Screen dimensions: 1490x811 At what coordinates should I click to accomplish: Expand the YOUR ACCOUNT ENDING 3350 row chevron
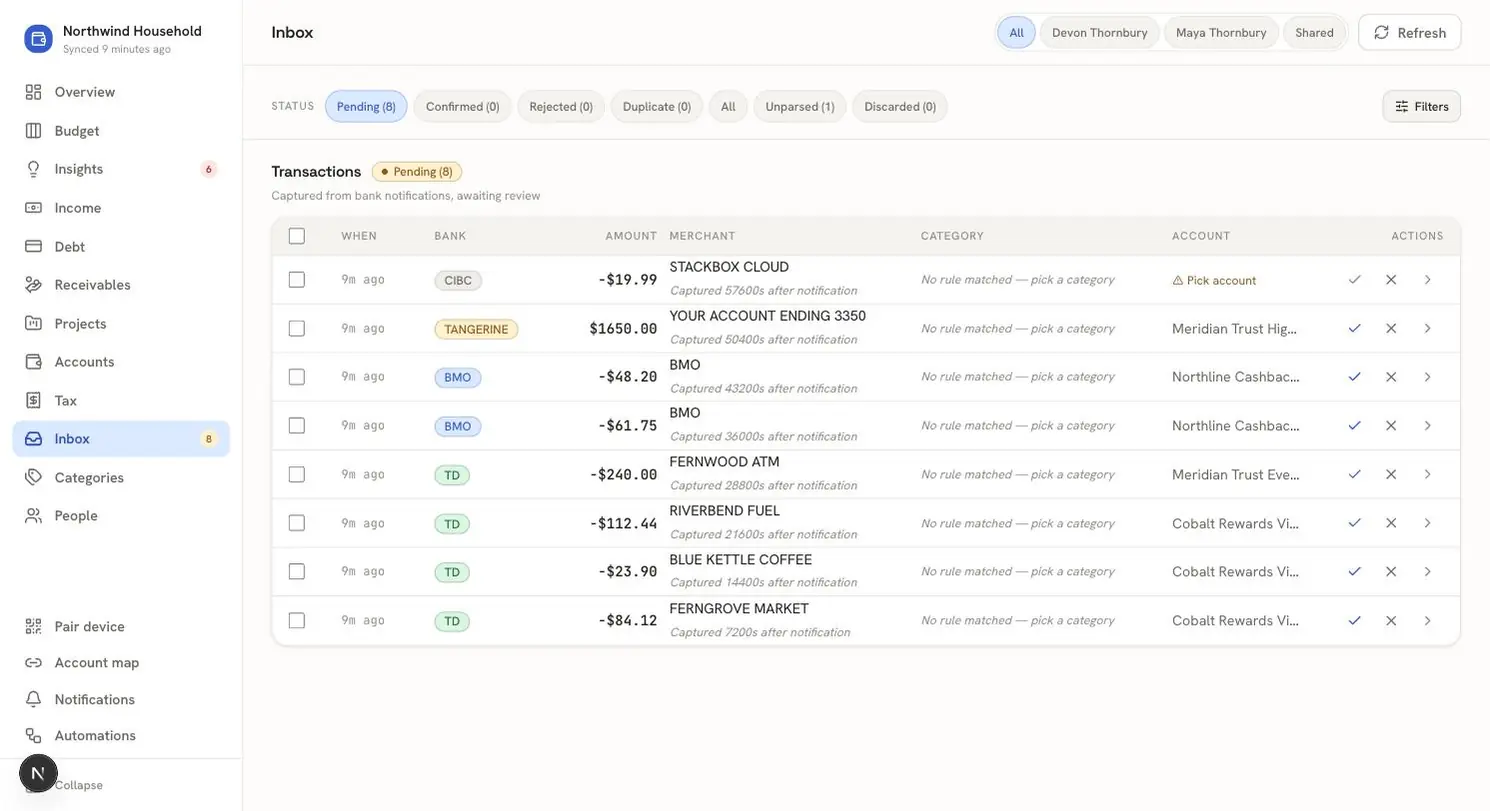click(1427, 328)
